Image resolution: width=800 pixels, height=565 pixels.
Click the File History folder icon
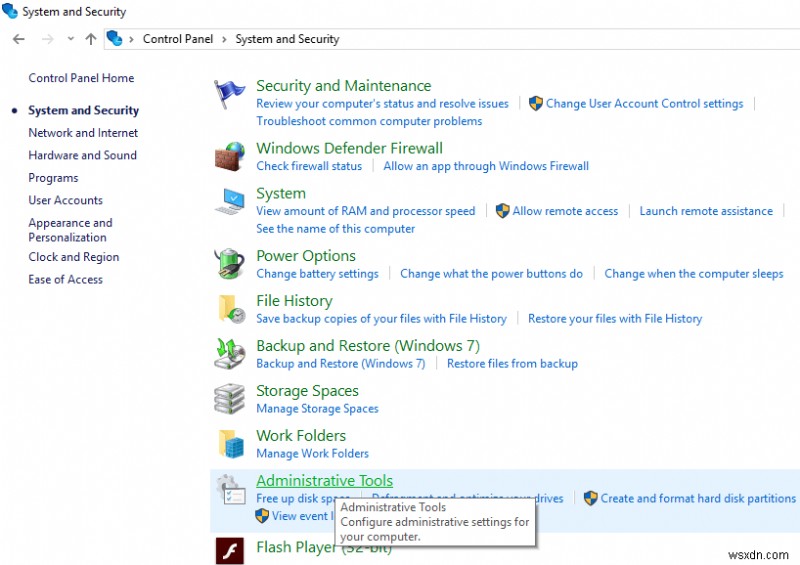[x=230, y=309]
